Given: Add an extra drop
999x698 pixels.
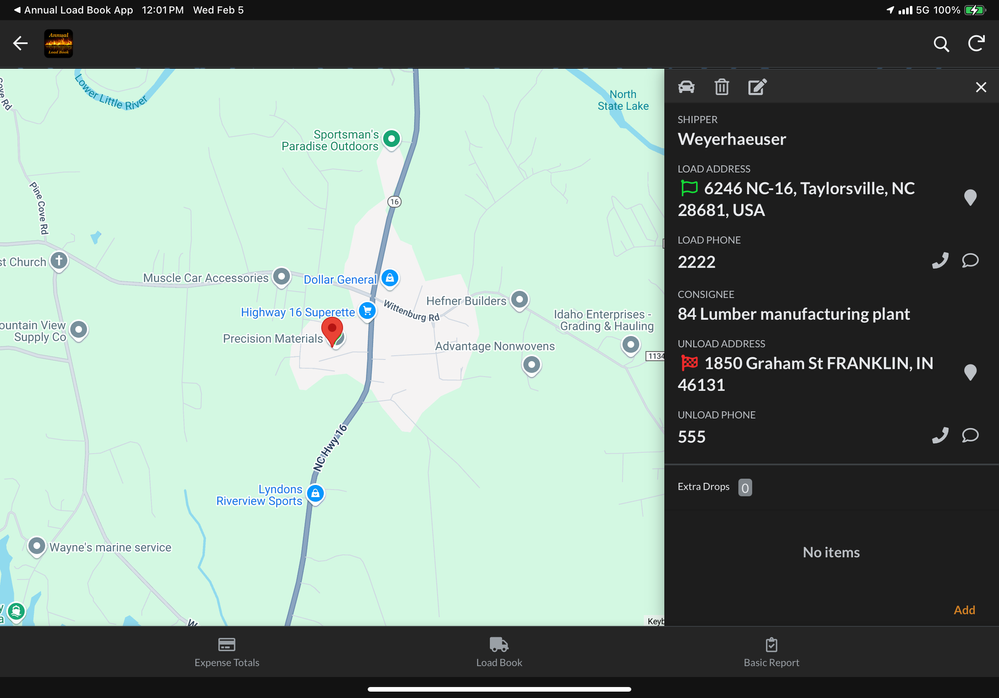Looking at the screenshot, I should [964, 610].
